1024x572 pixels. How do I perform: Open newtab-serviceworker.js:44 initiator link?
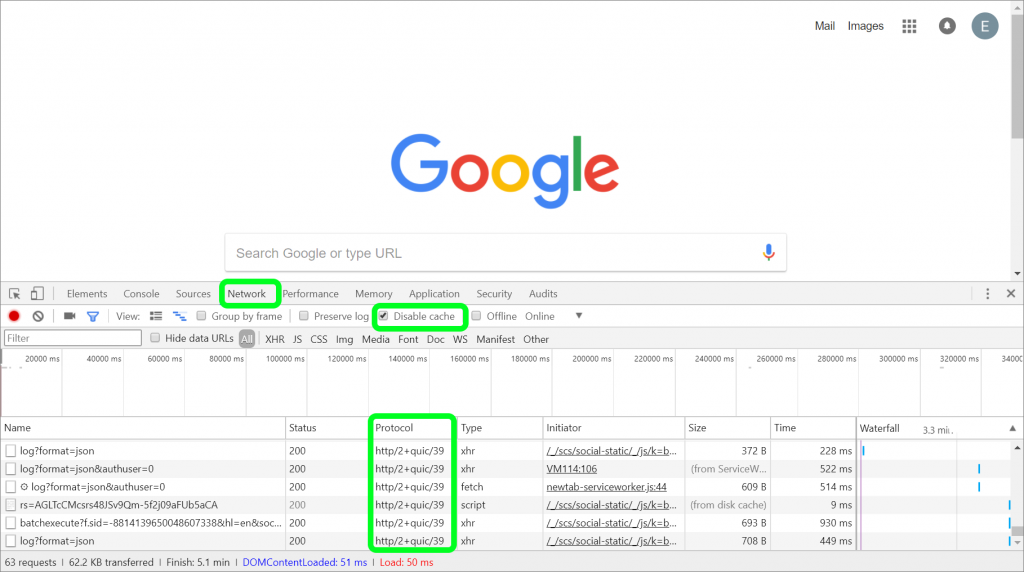(x=606, y=487)
